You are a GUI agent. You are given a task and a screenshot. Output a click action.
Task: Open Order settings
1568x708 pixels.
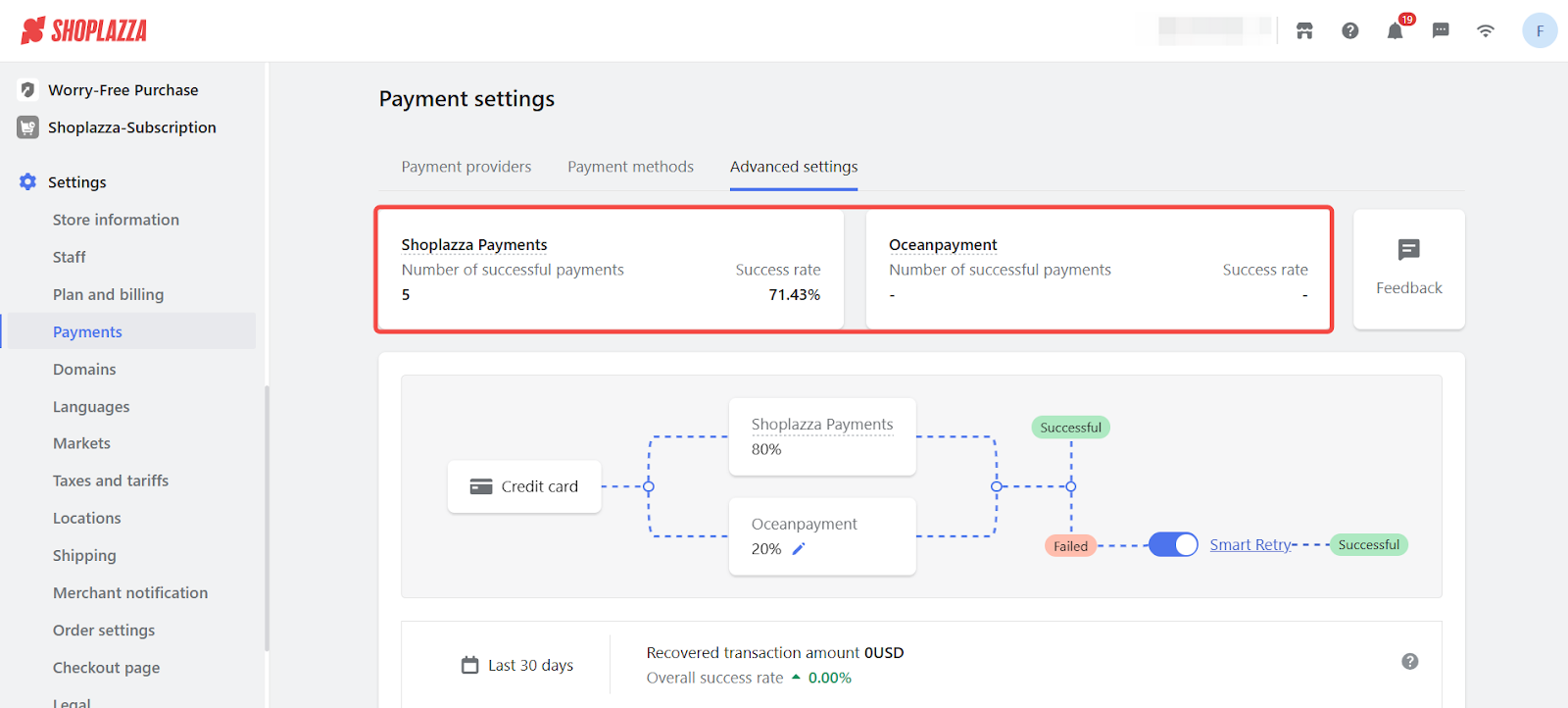pos(104,630)
